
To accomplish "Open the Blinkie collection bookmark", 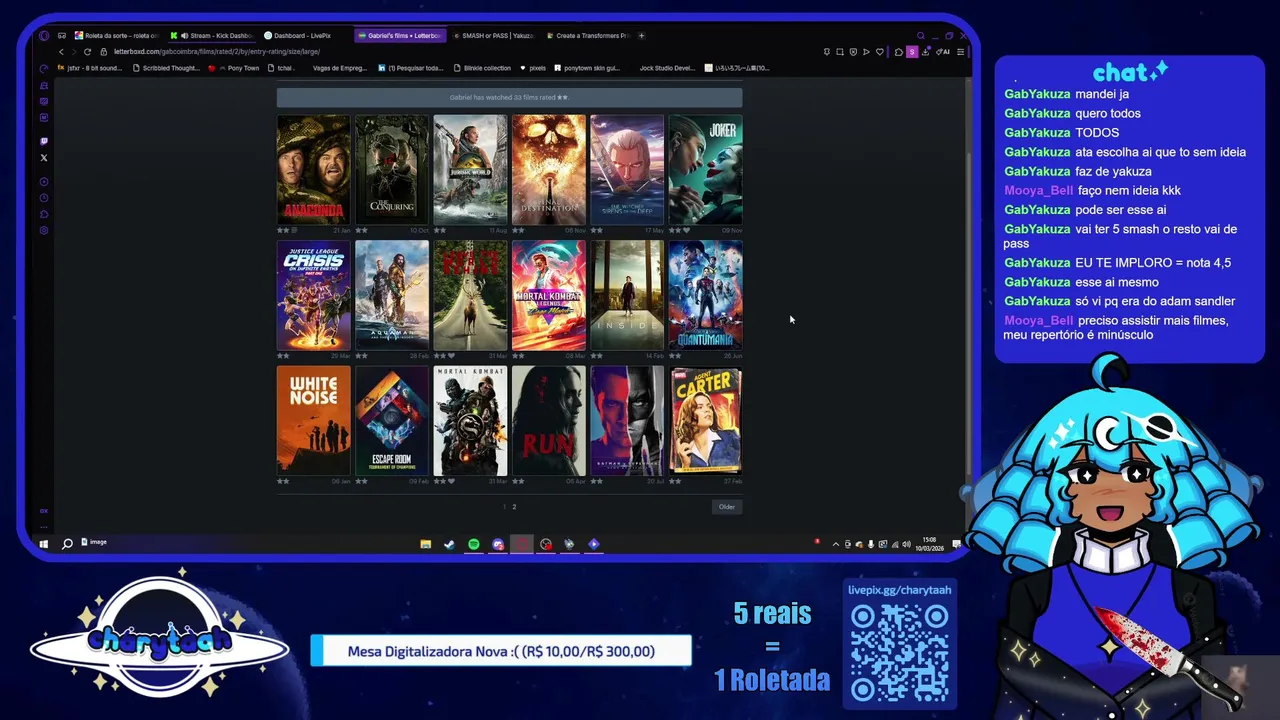I will pyautogui.click(x=483, y=68).
